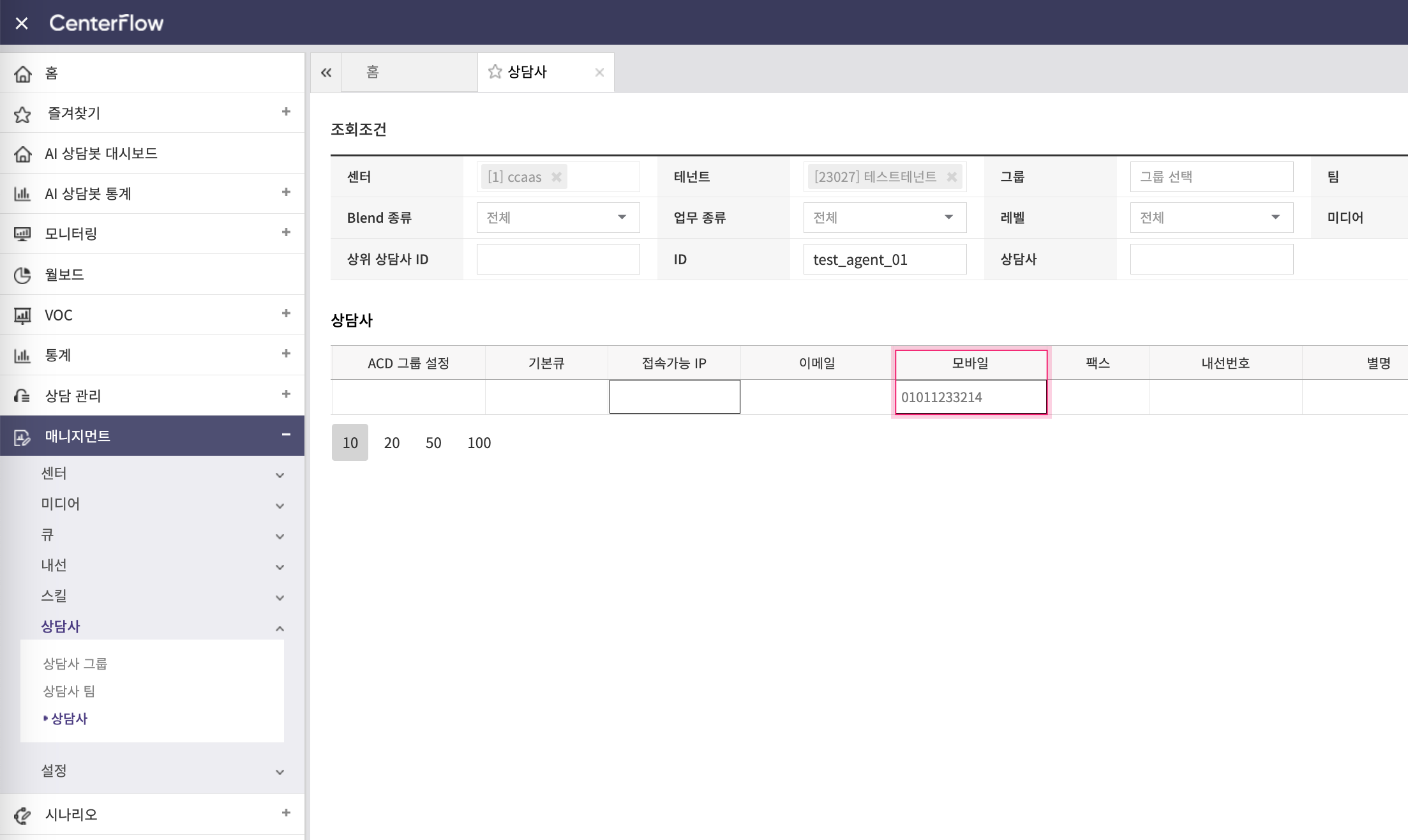The image size is (1408, 840).
Task: Click the 모니터링 monitor icon
Action: (22, 234)
